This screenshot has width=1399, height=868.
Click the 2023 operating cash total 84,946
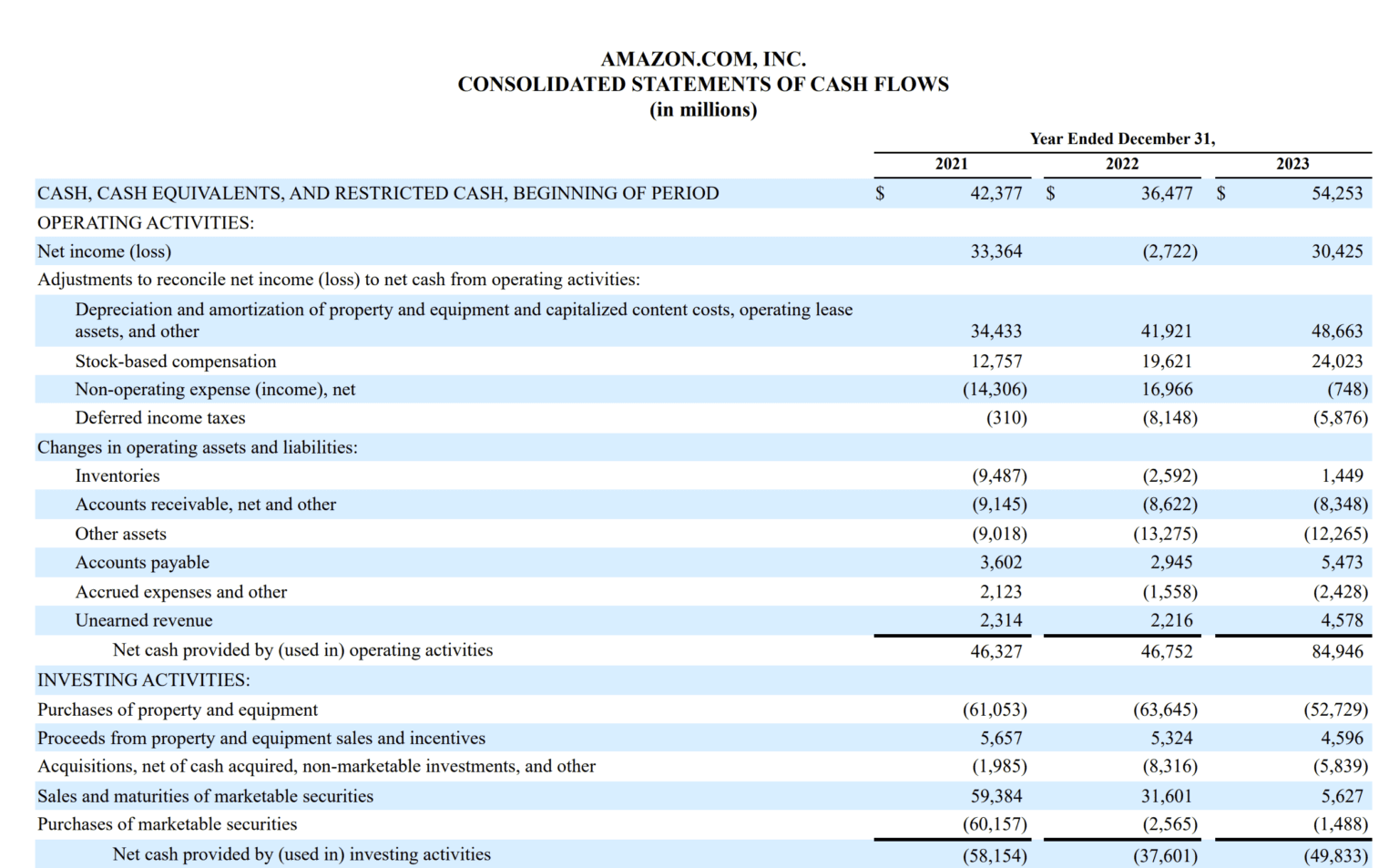(x=1337, y=651)
